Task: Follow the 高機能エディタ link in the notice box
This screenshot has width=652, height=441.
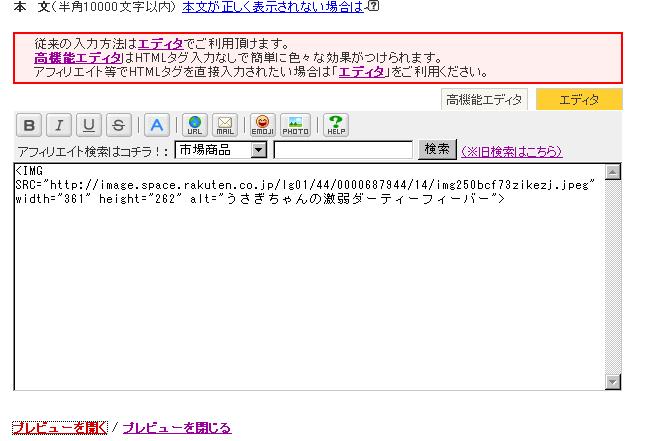Action: point(78,57)
